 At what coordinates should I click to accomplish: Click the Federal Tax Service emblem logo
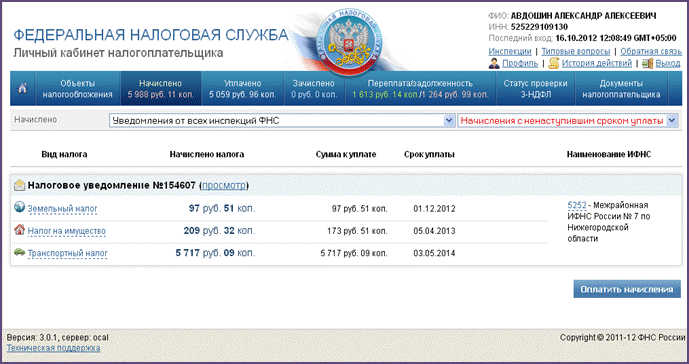coord(349,42)
